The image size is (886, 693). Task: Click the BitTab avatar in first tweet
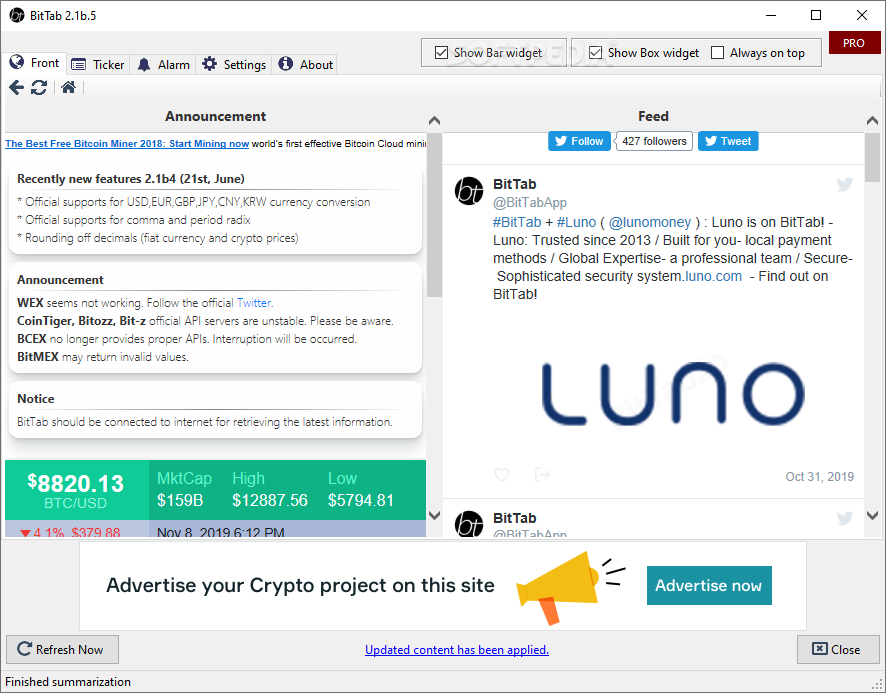pos(469,191)
